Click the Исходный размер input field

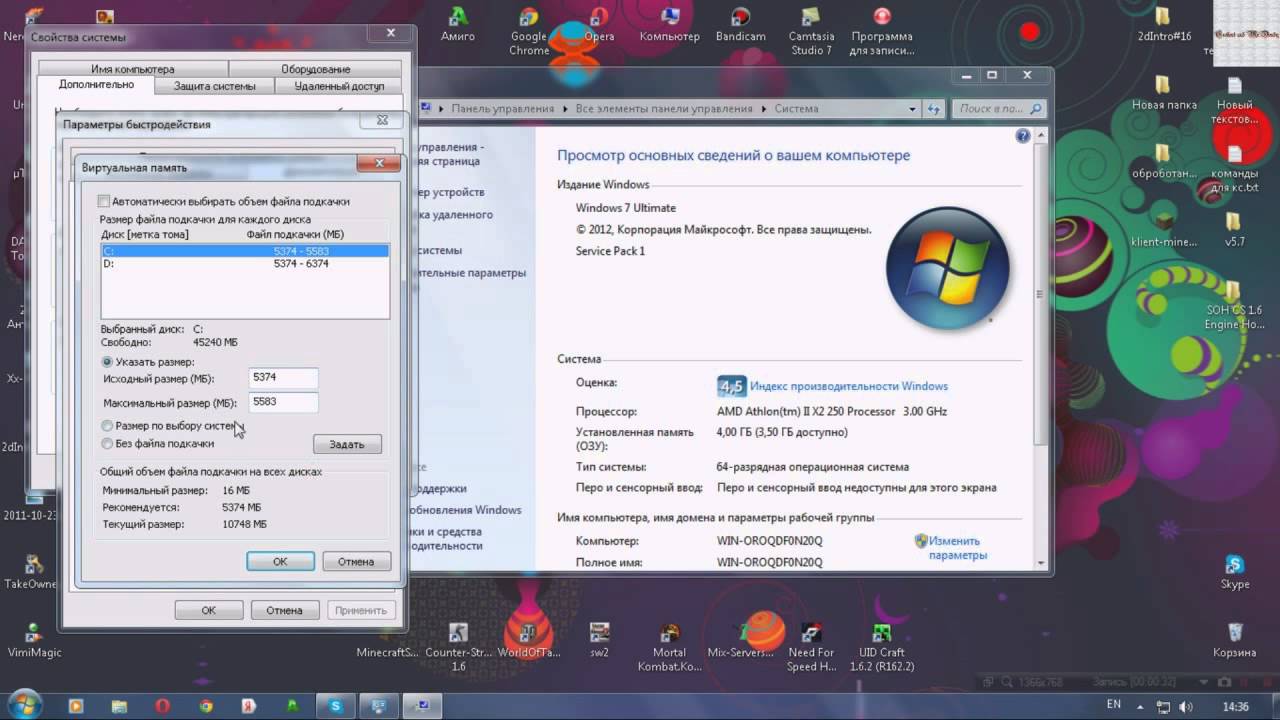283,378
